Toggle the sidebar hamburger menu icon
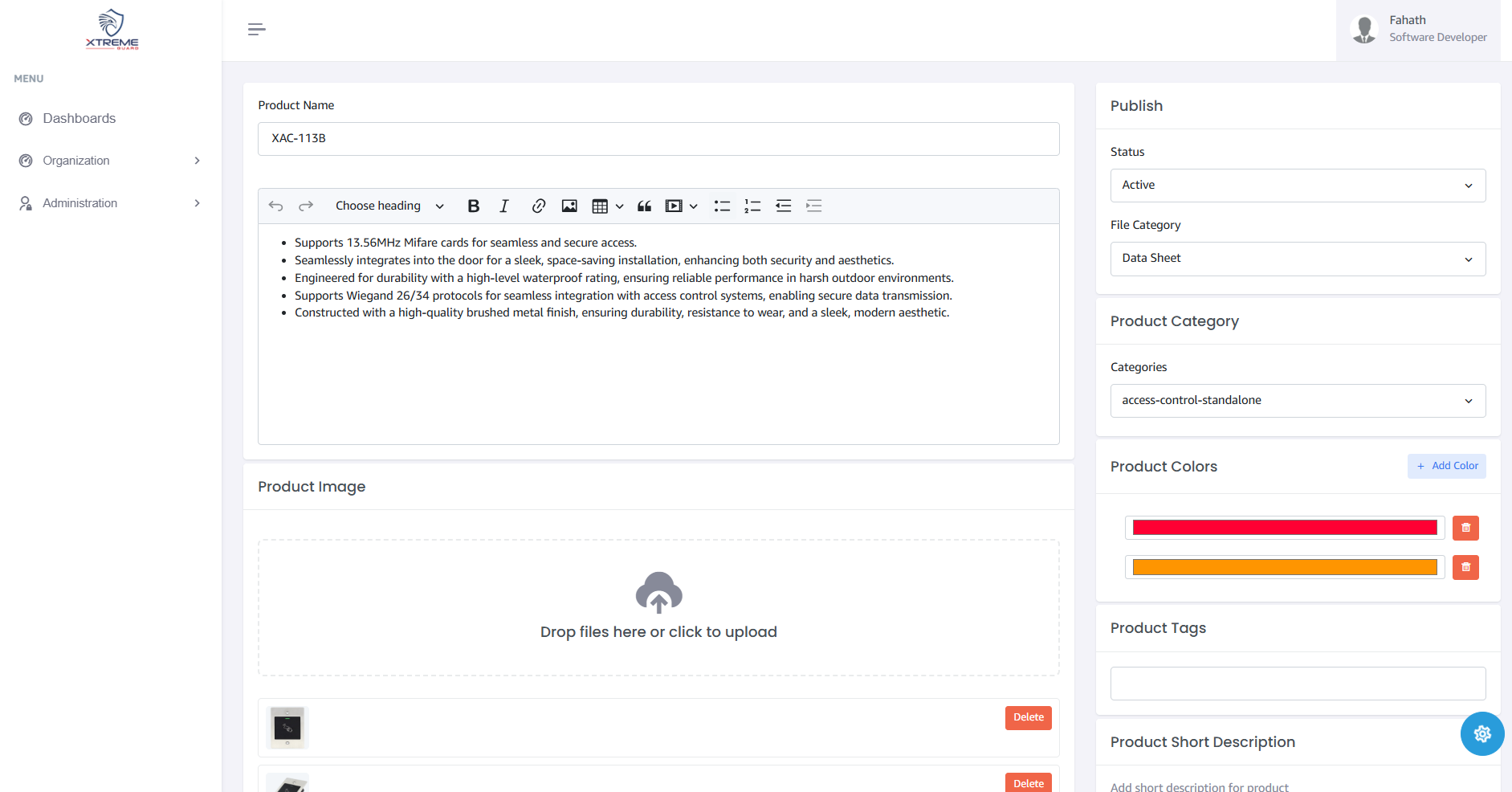 pyautogui.click(x=256, y=30)
